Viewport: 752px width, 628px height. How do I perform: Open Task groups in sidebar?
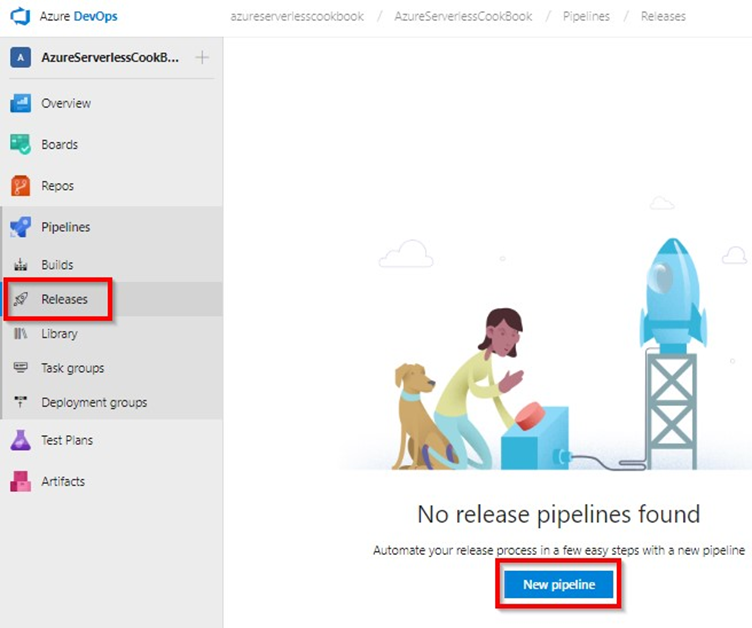tap(72, 368)
